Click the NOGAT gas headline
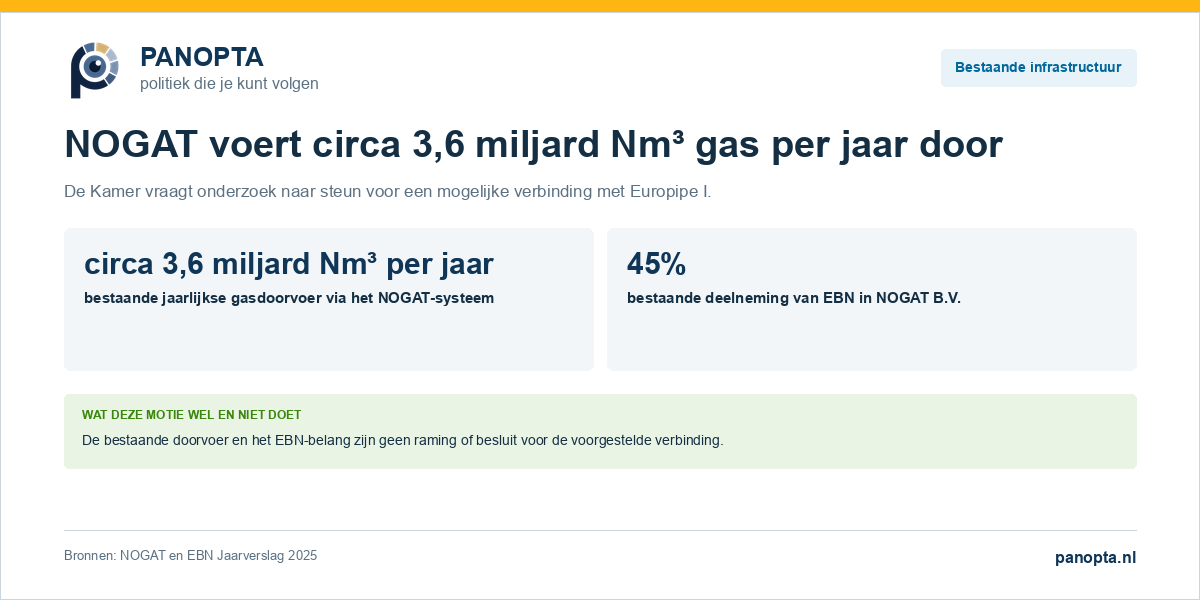Image resolution: width=1200 pixels, height=600 pixels. [x=533, y=145]
